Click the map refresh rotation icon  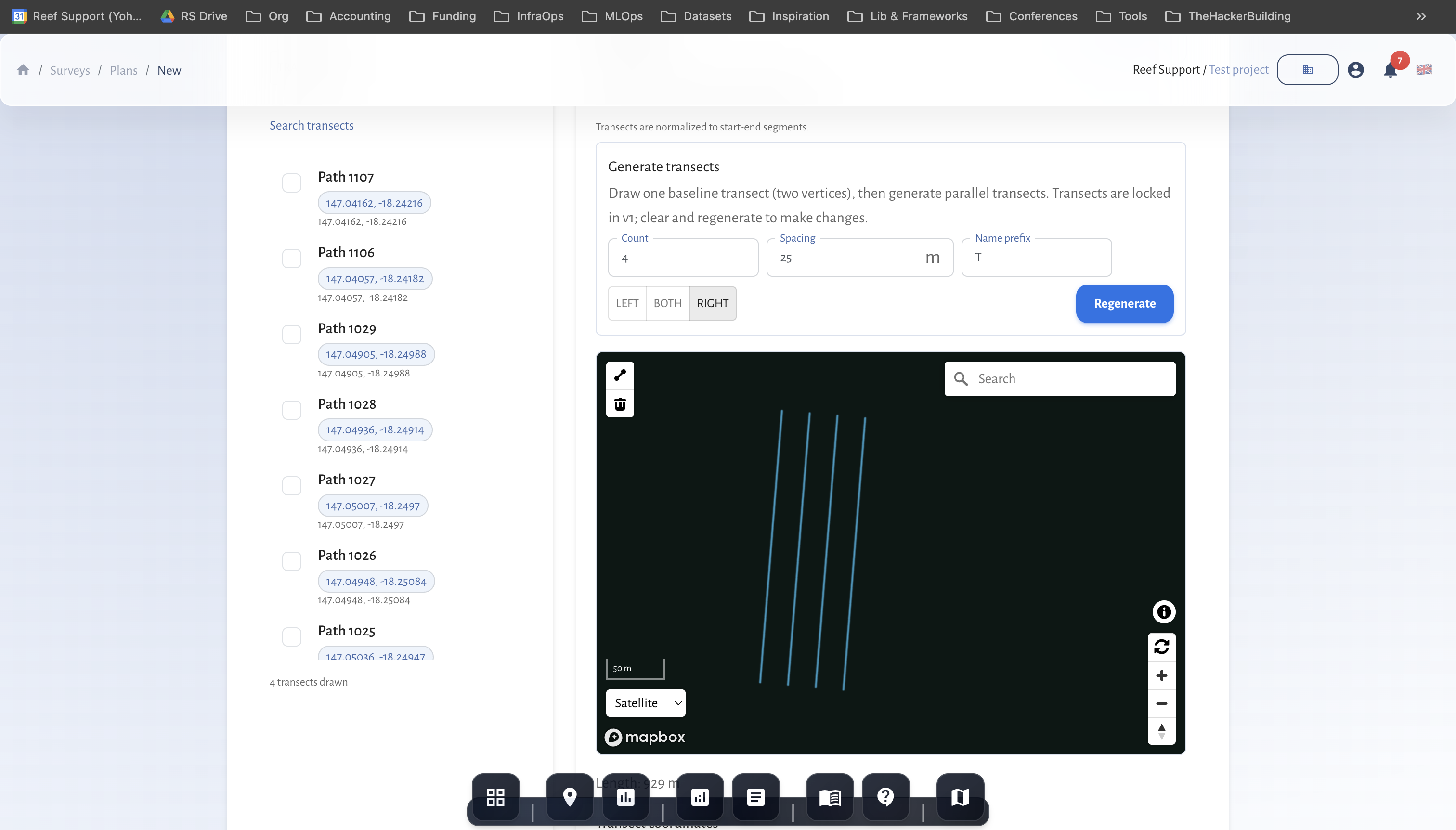point(1161,647)
